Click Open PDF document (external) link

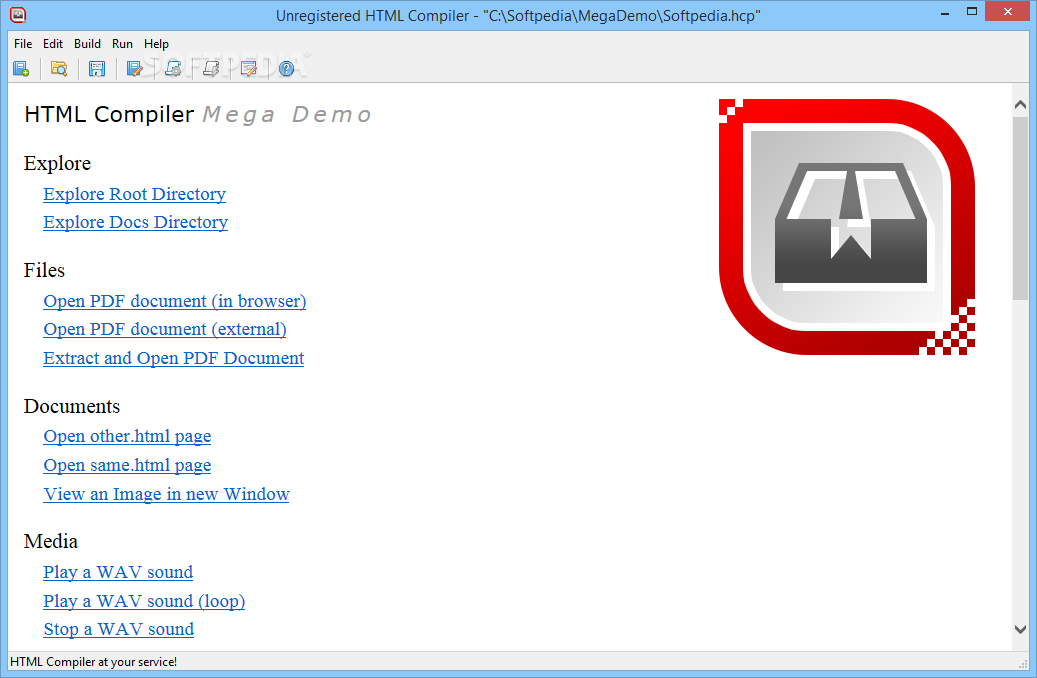pyautogui.click(x=165, y=329)
